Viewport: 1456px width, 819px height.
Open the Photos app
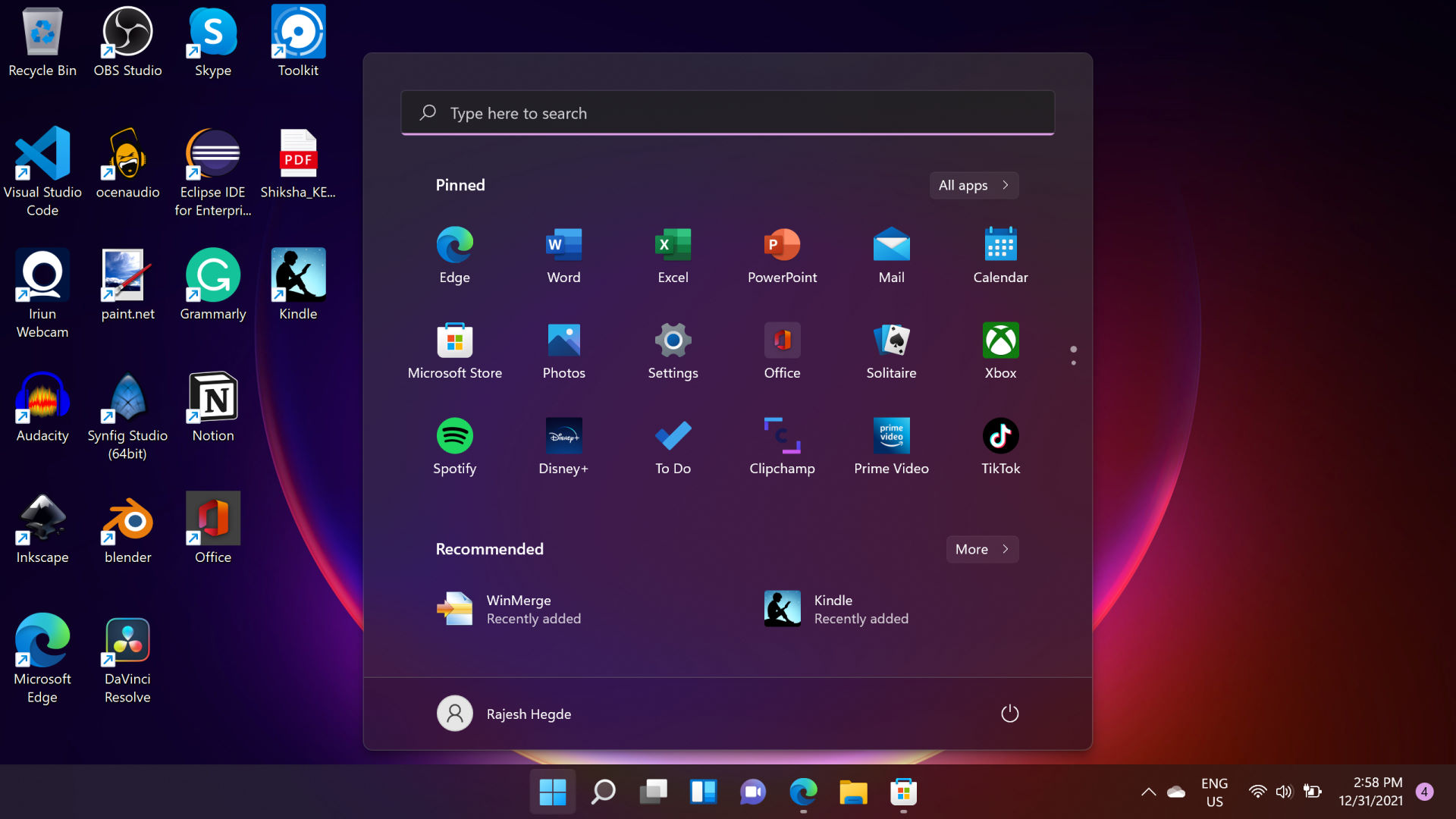point(563,352)
